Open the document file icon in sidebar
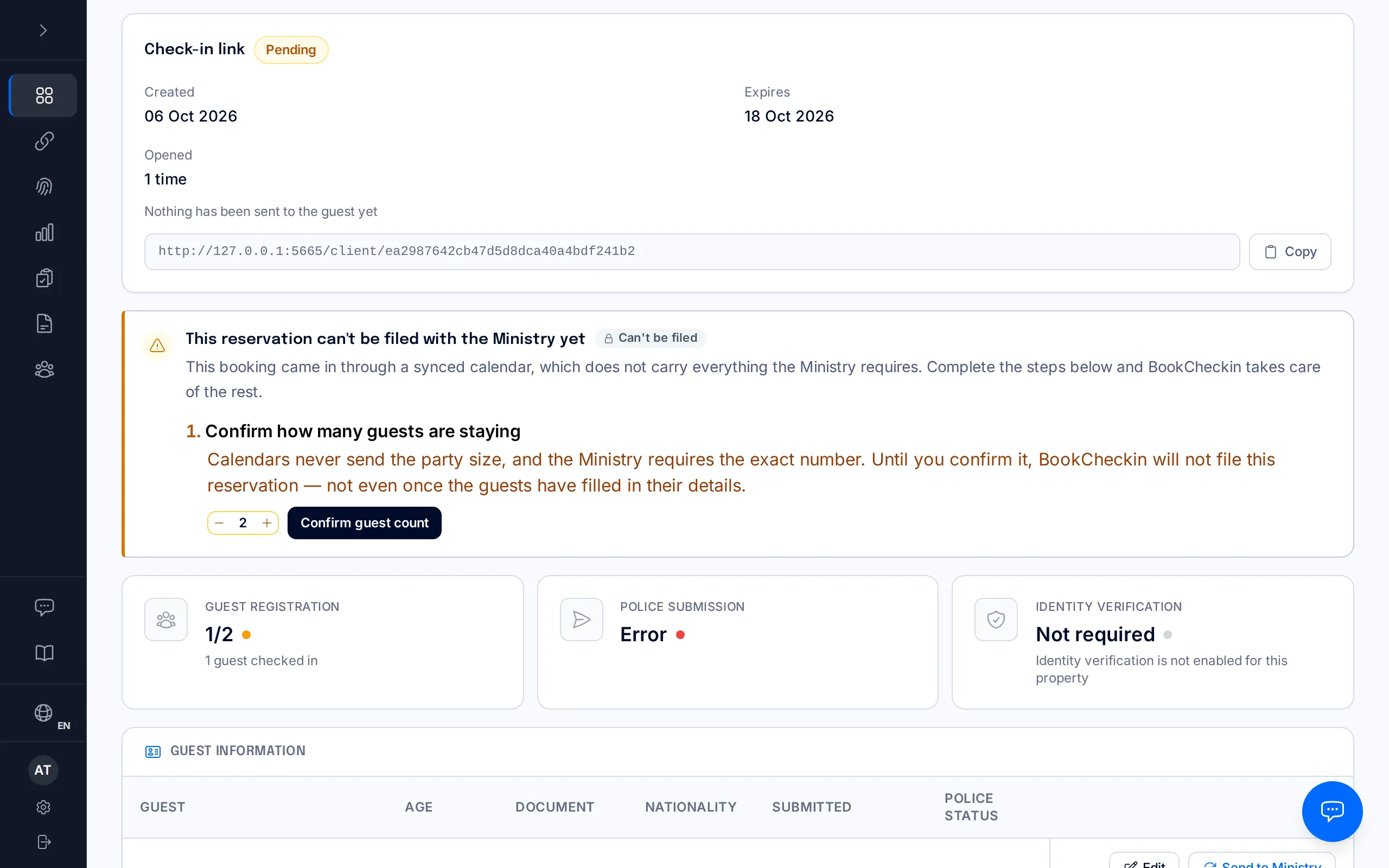This screenshot has height=868, width=1389. coord(43,324)
